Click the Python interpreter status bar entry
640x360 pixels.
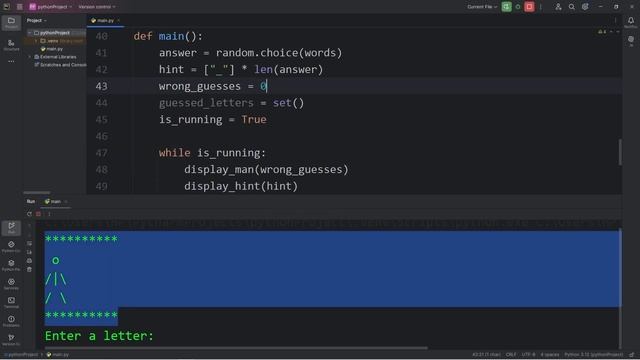pos(593,354)
